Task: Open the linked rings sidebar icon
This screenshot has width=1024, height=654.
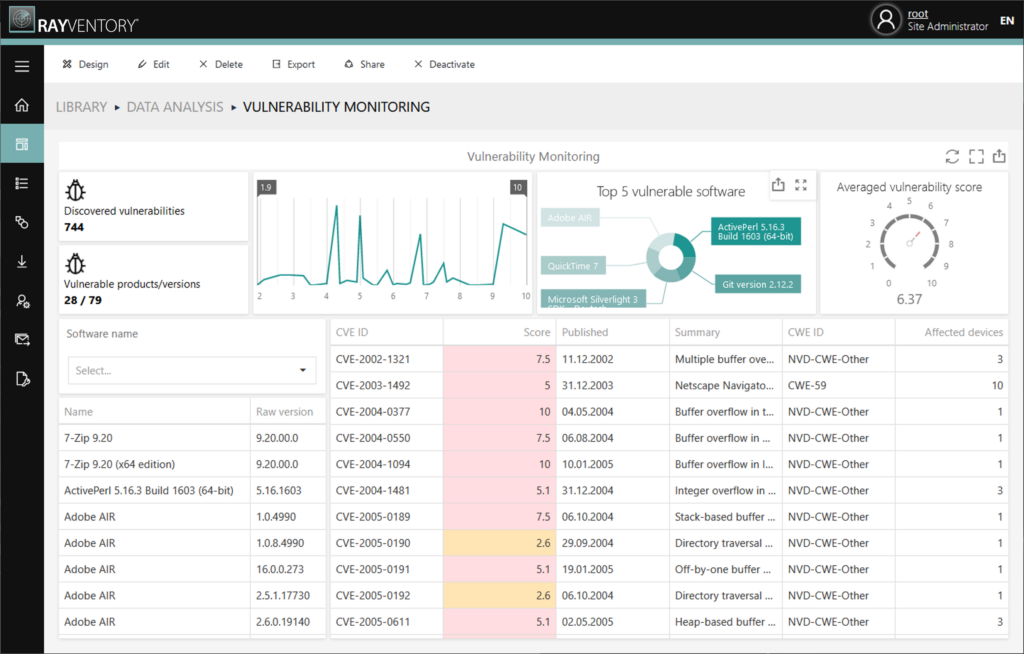Action: pos(22,222)
